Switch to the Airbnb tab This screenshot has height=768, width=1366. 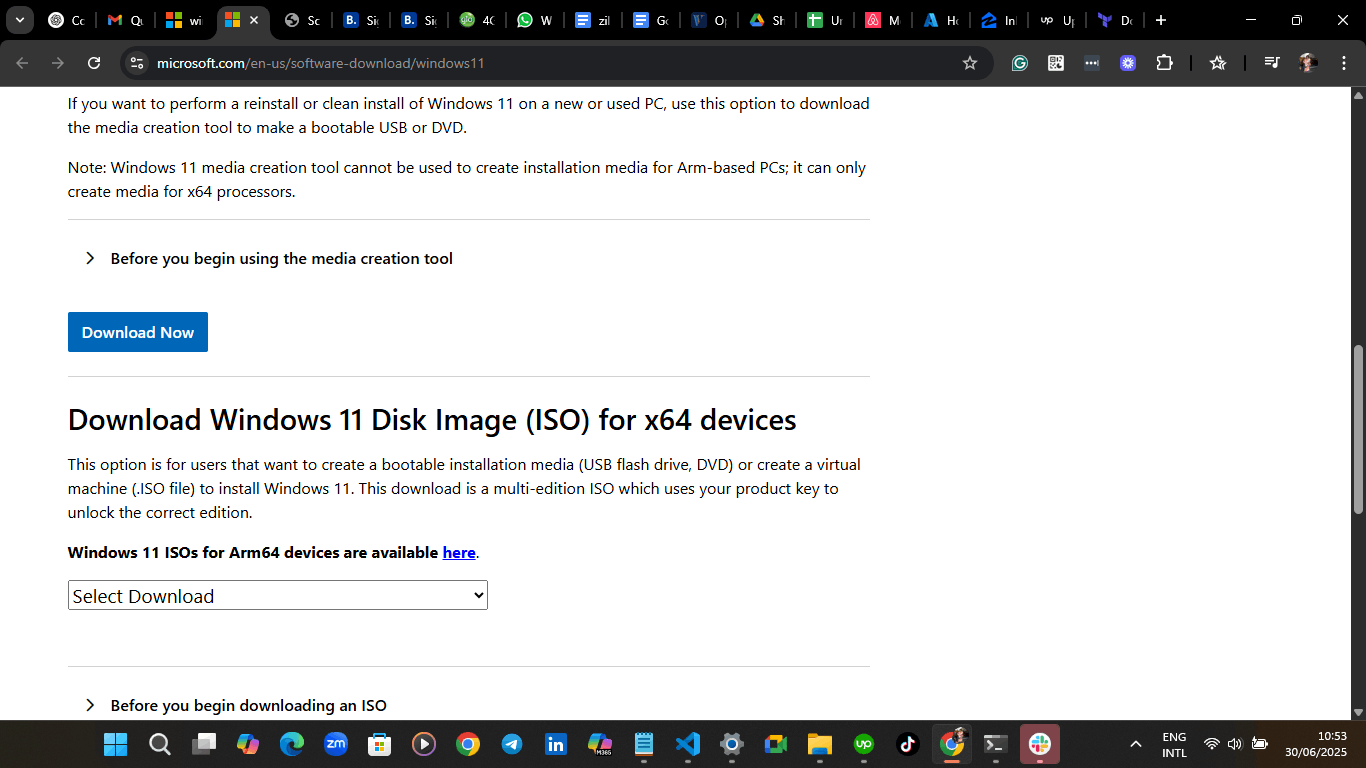[885, 20]
